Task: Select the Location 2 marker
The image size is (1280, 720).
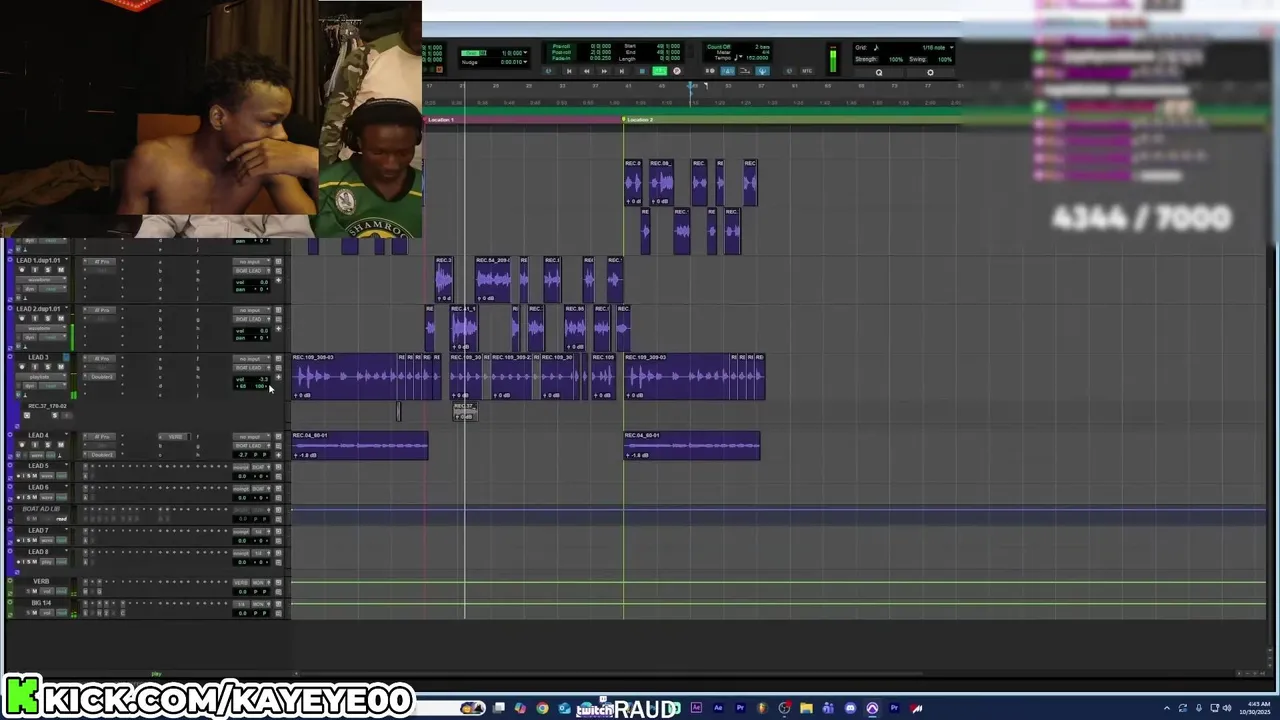Action: 638,120
